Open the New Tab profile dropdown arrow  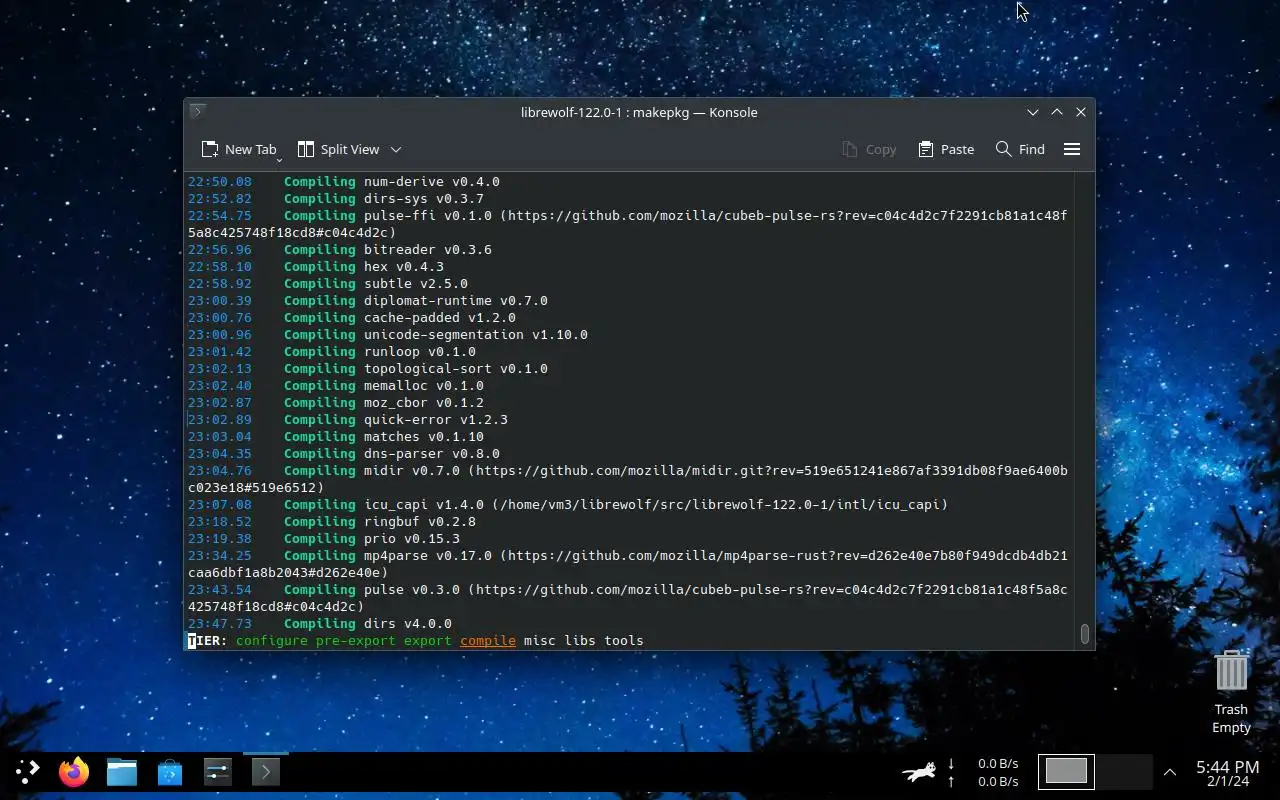click(279, 160)
